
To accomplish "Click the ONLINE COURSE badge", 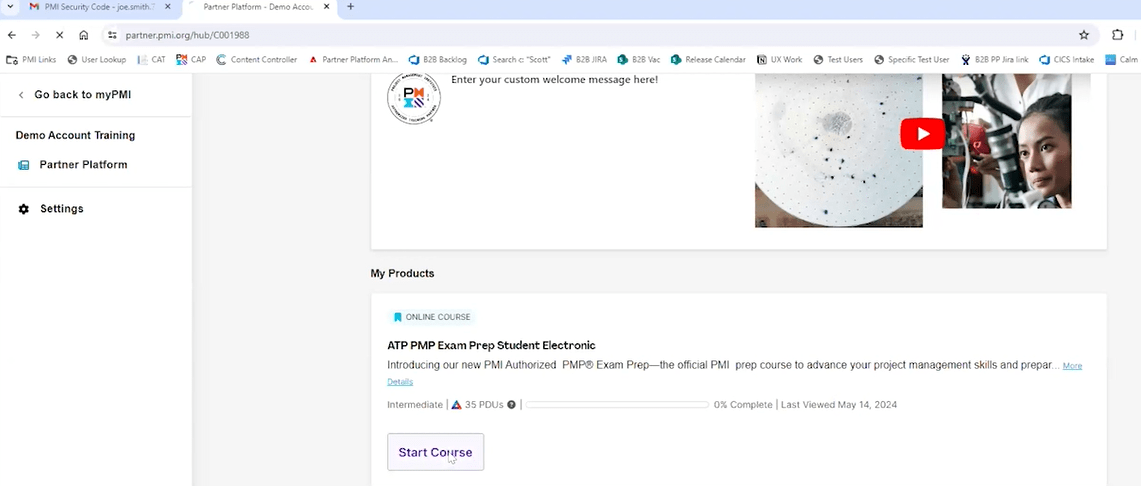I will coord(432,317).
